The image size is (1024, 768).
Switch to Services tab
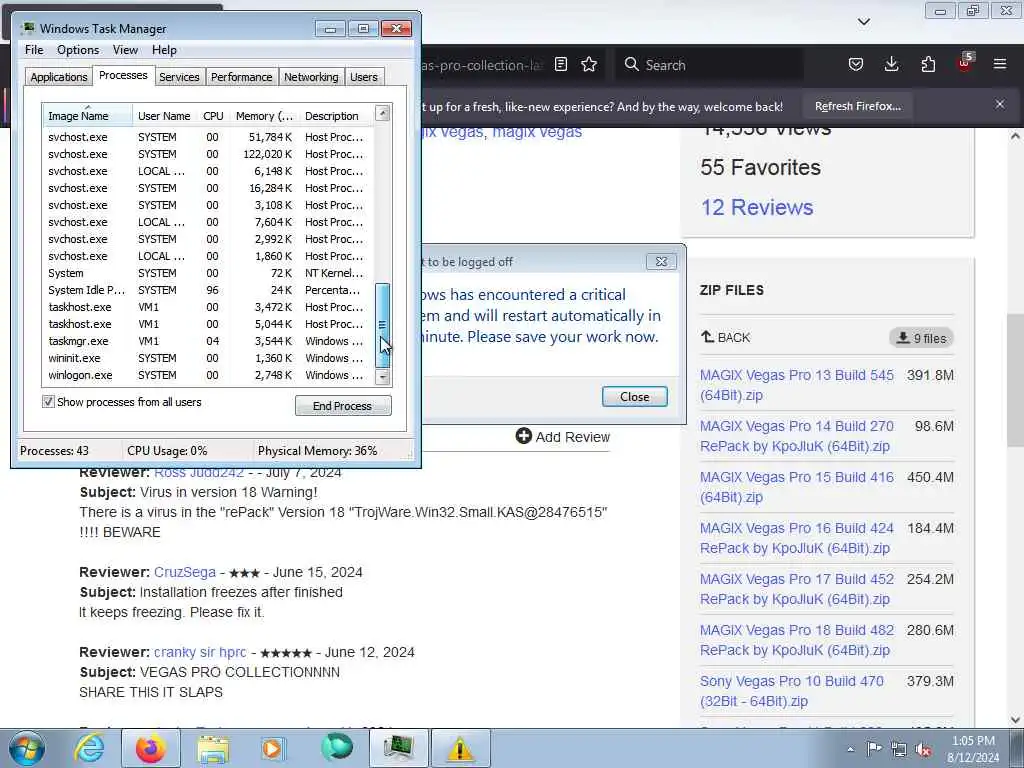coord(179,77)
